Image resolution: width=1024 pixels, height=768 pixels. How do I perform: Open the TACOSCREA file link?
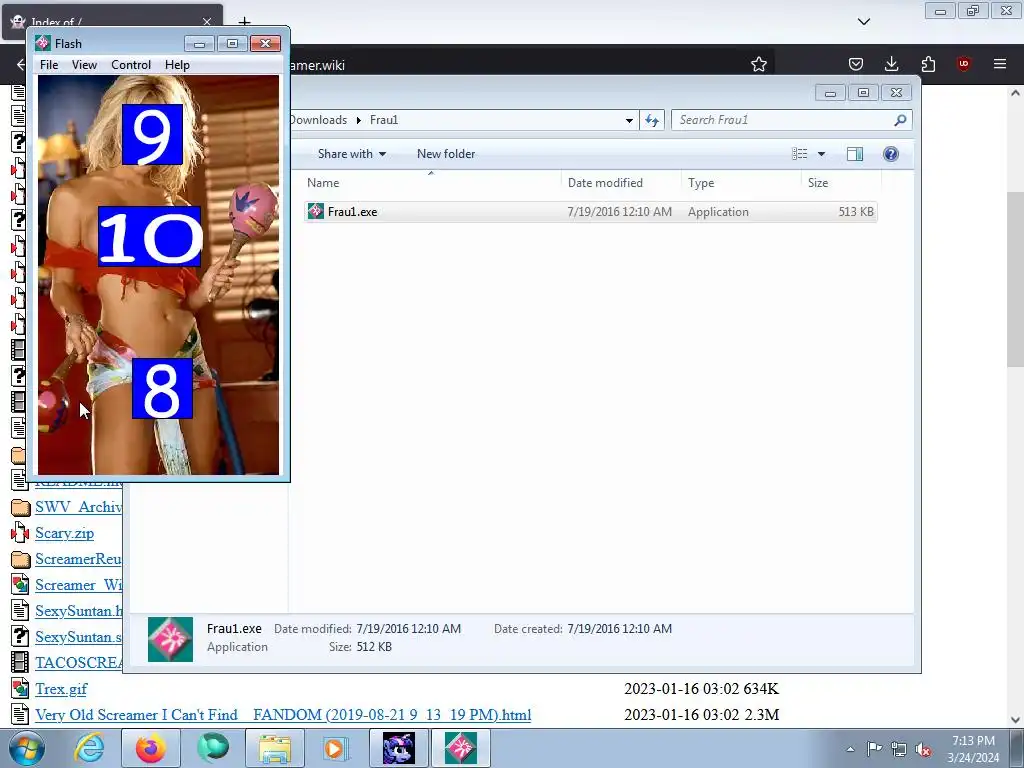tap(78, 663)
